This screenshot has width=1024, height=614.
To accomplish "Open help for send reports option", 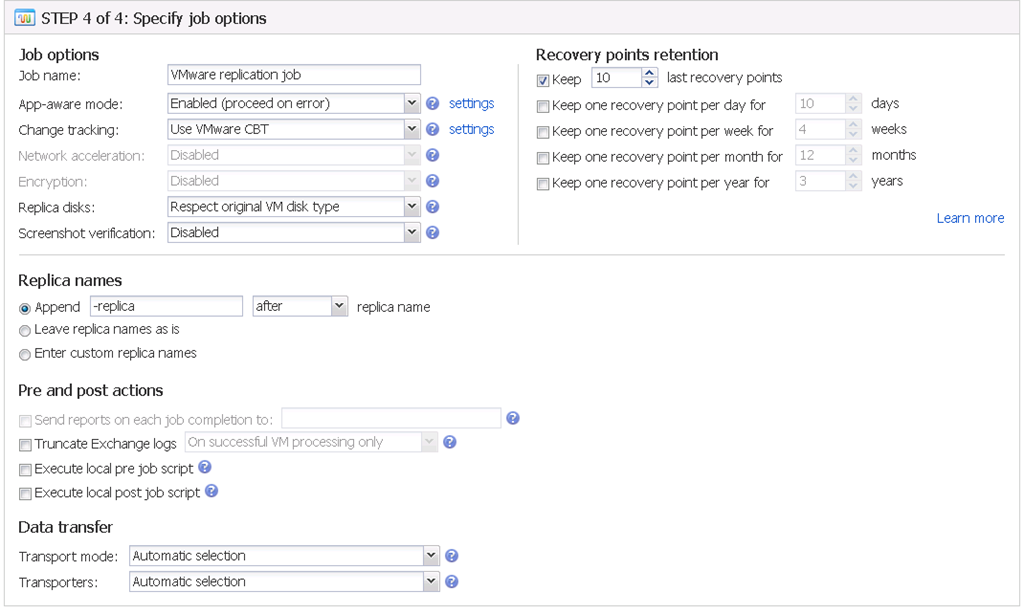I will tap(513, 418).
